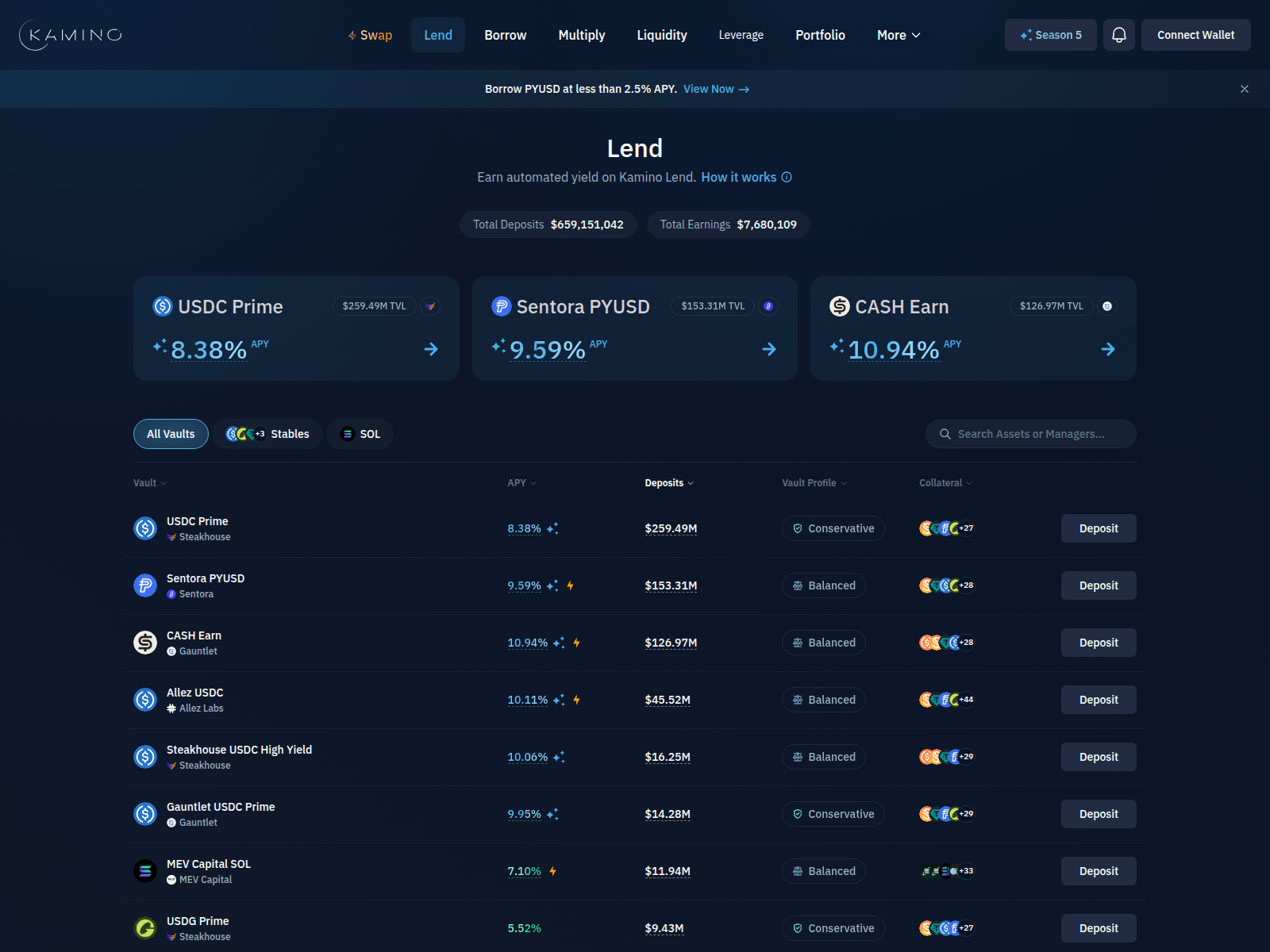
Task: Select the All Vaults filter
Action: pyautogui.click(x=171, y=434)
